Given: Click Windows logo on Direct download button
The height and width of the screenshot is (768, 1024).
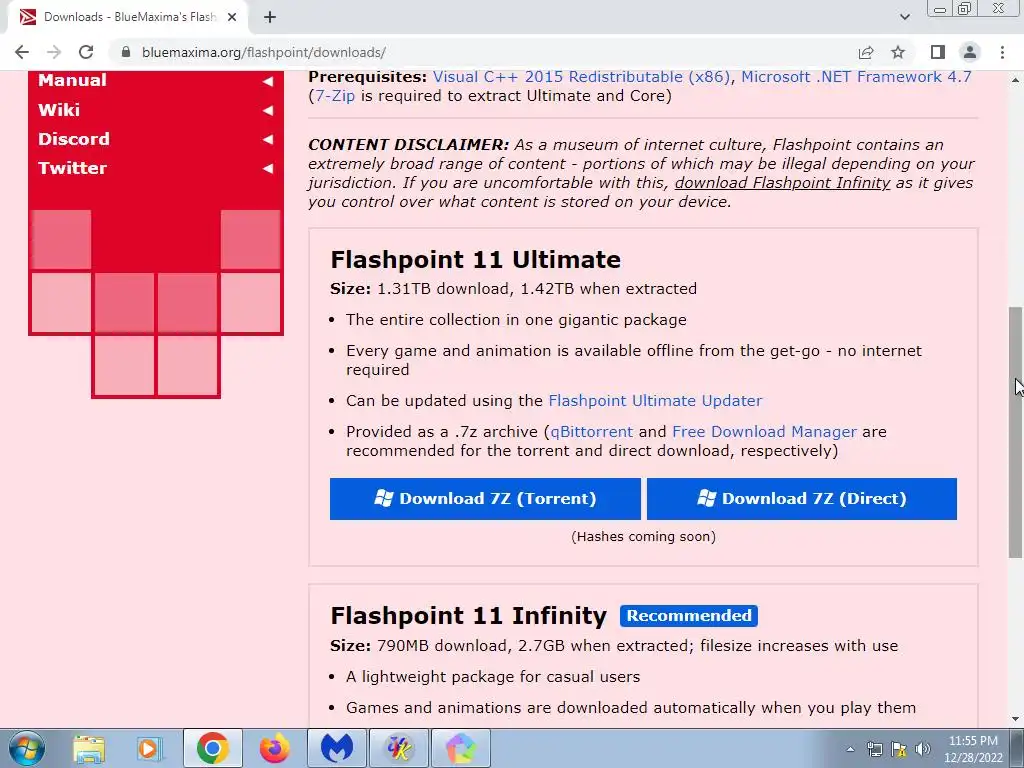Looking at the screenshot, I should pyautogui.click(x=707, y=498).
